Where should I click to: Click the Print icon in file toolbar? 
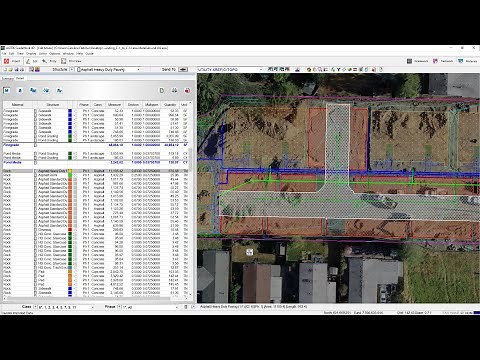tap(22, 69)
